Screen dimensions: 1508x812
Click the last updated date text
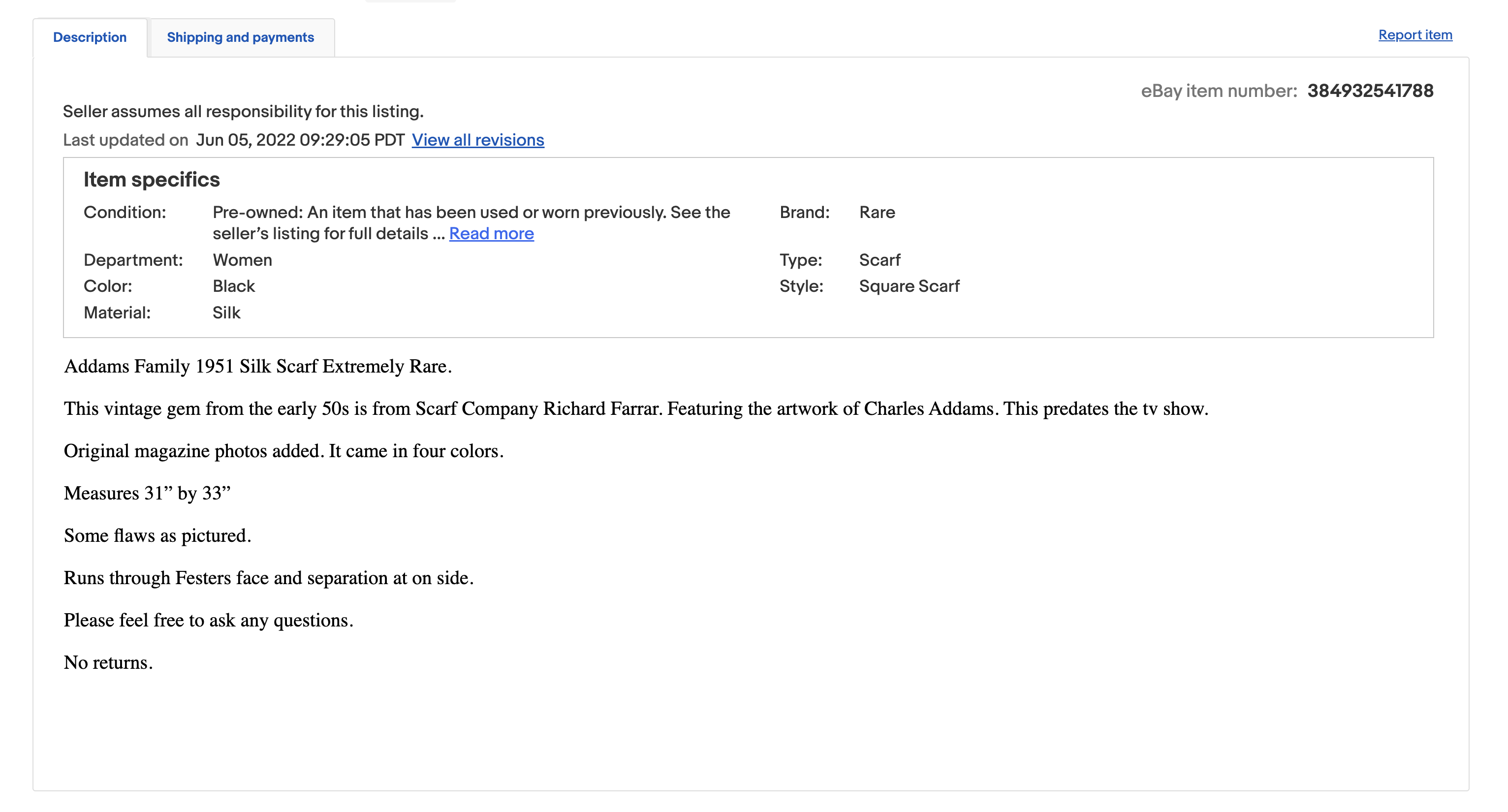[300, 140]
